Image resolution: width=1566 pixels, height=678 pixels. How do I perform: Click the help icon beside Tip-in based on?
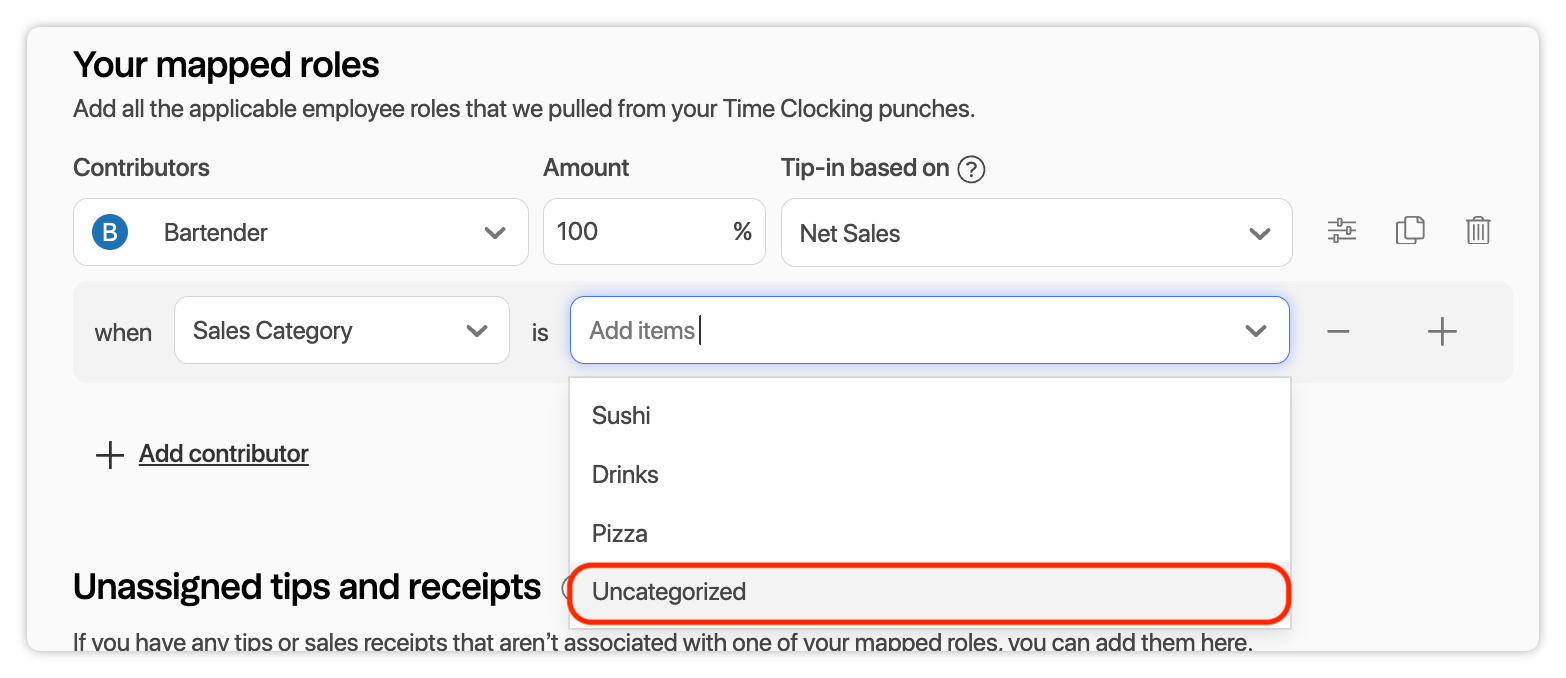click(x=971, y=169)
